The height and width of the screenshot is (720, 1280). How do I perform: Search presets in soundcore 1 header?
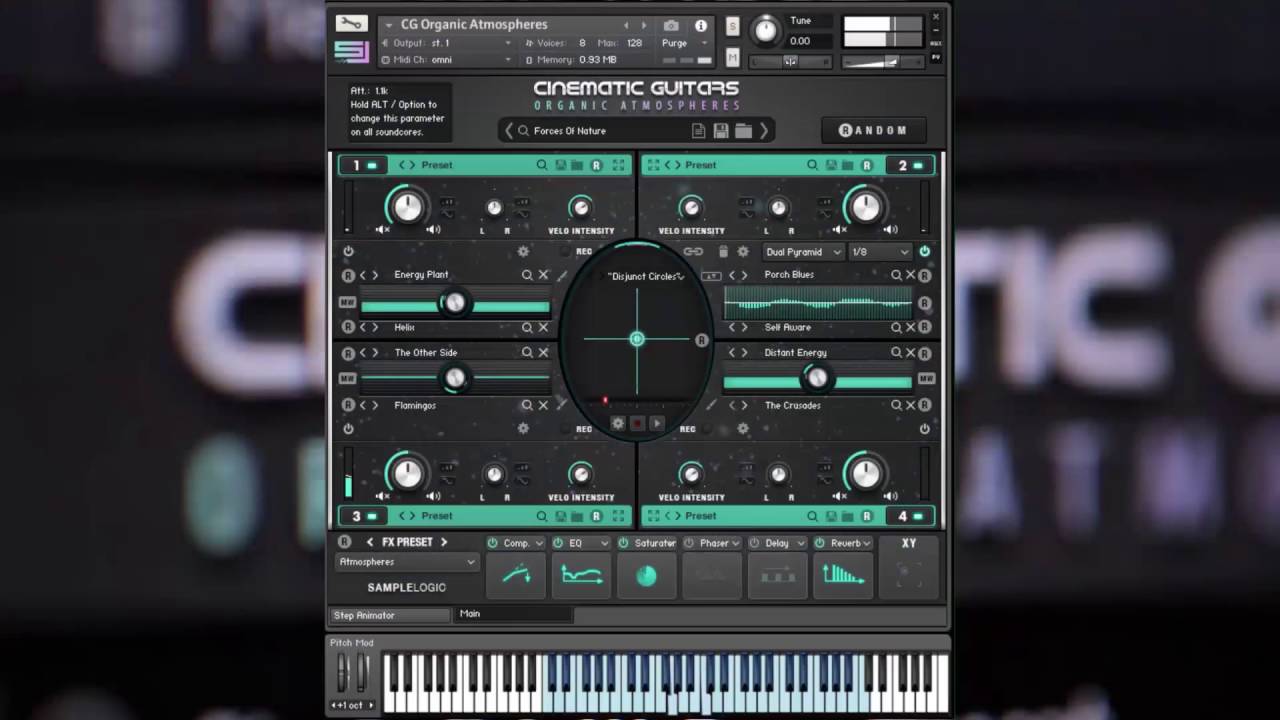542,165
